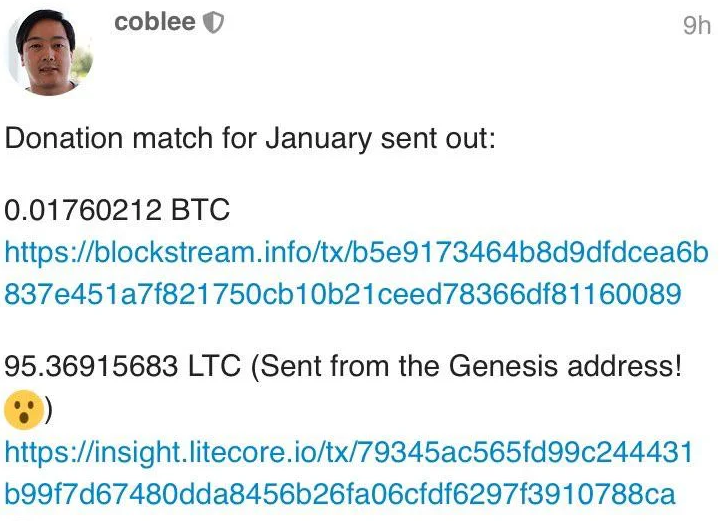Open the blockstream.info transaction link
Screen dimensions: 719x521
coord(356,253)
